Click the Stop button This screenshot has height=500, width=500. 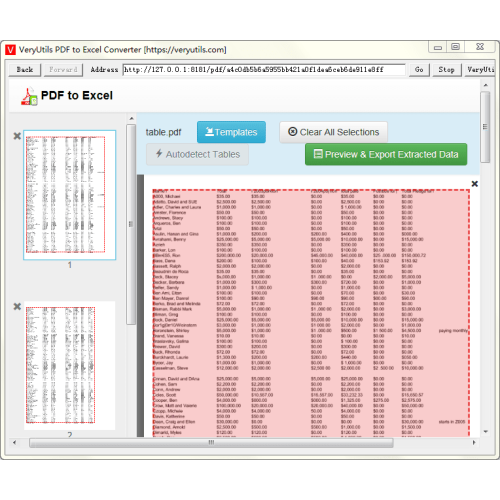[447, 70]
